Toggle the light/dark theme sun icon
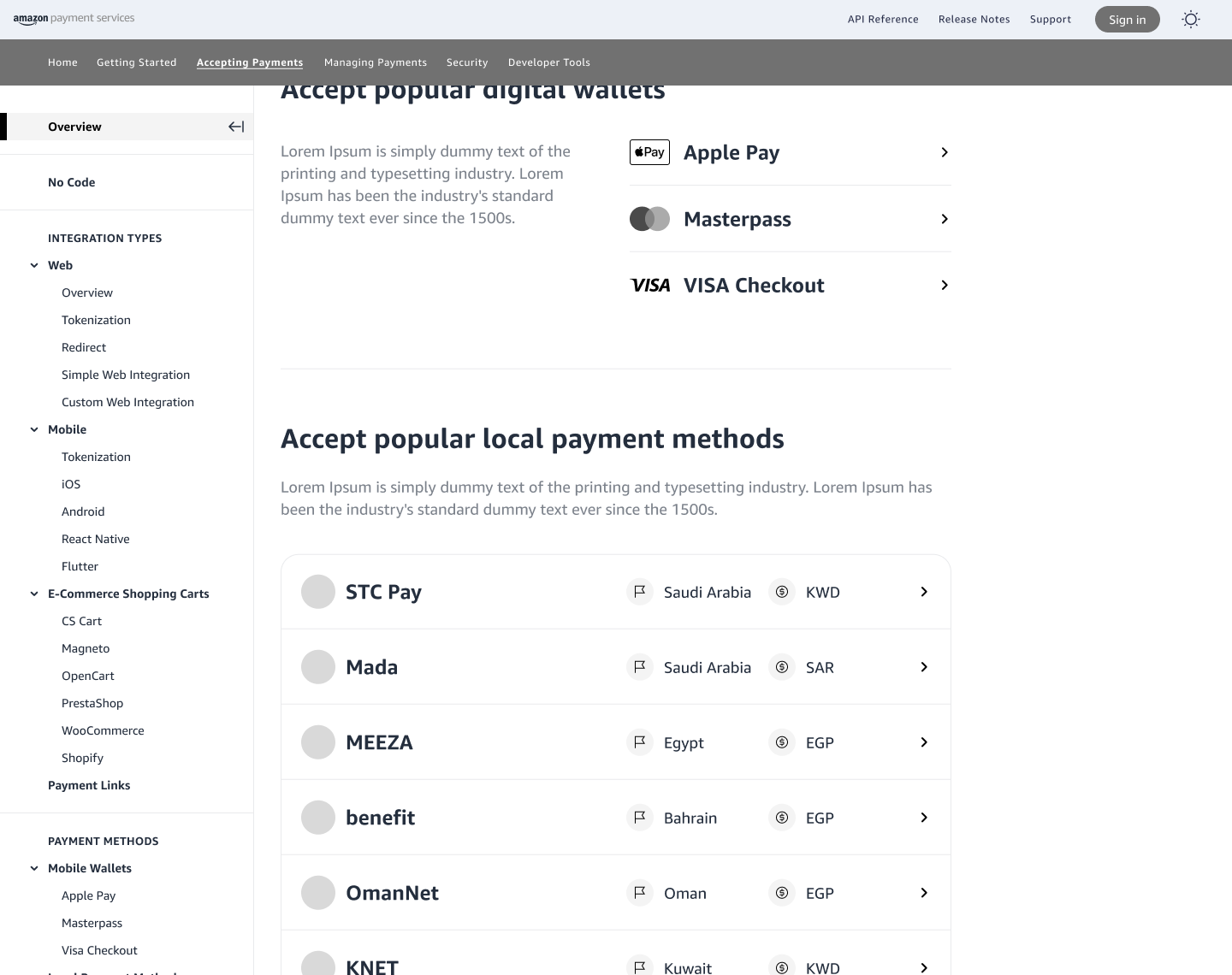 (x=1191, y=20)
